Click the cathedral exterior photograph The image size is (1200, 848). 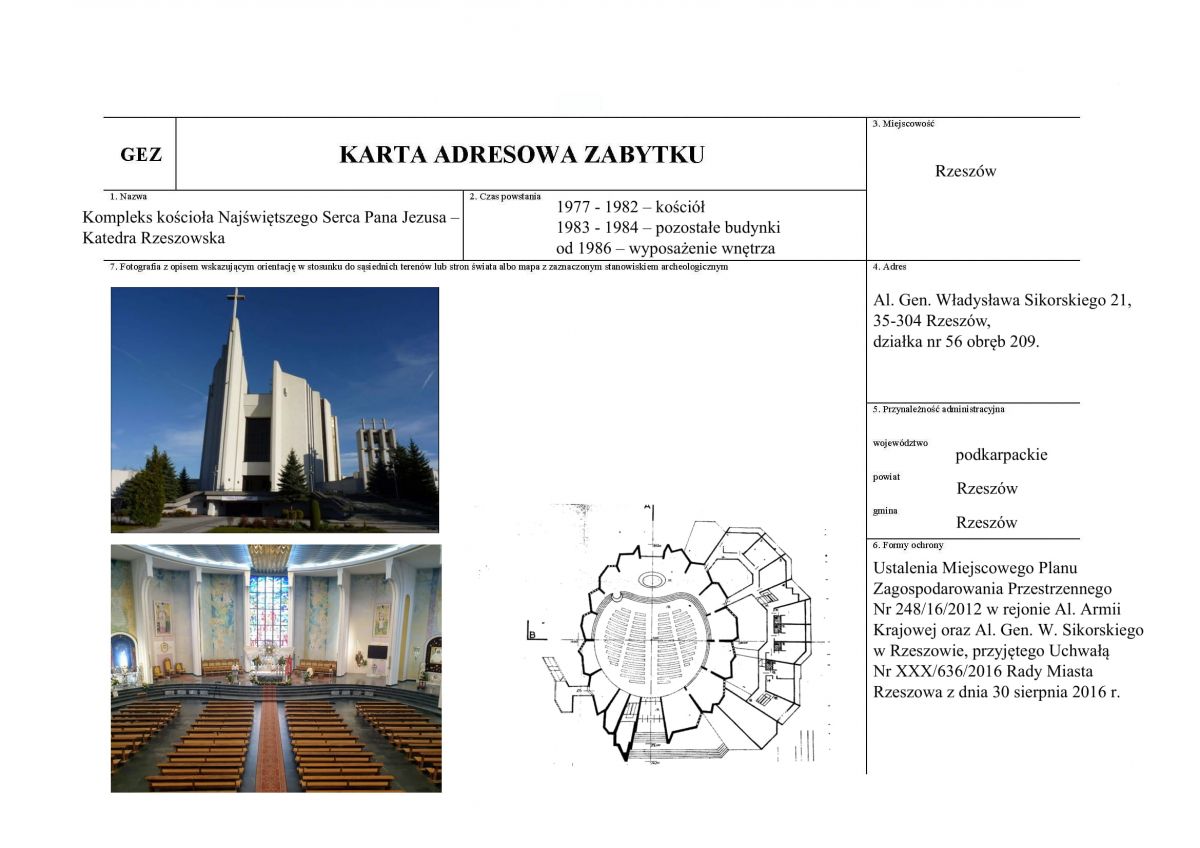tap(274, 409)
